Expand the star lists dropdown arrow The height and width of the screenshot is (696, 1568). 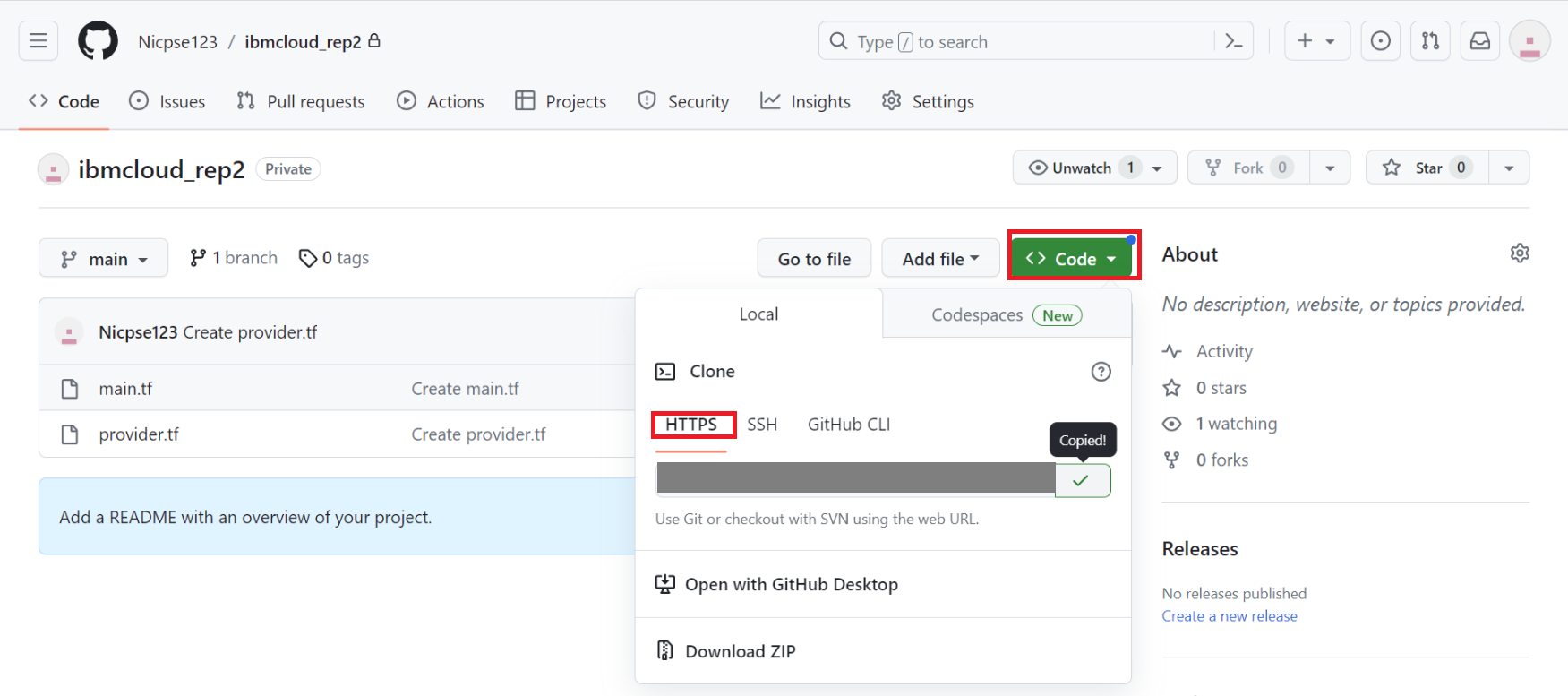point(1509,168)
